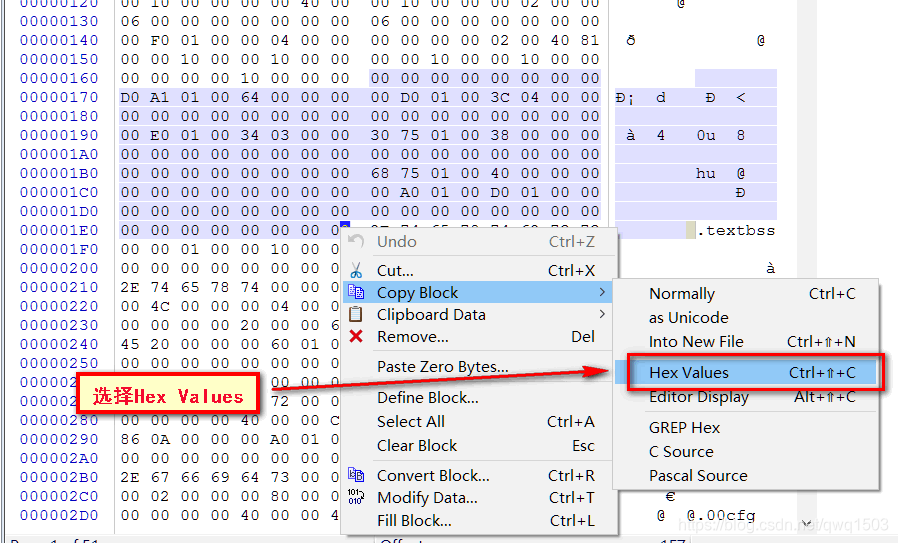The width and height of the screenshot is (898, 543).
Task: Choose Cut... from the context menu
Action: [x=479, y=270]
